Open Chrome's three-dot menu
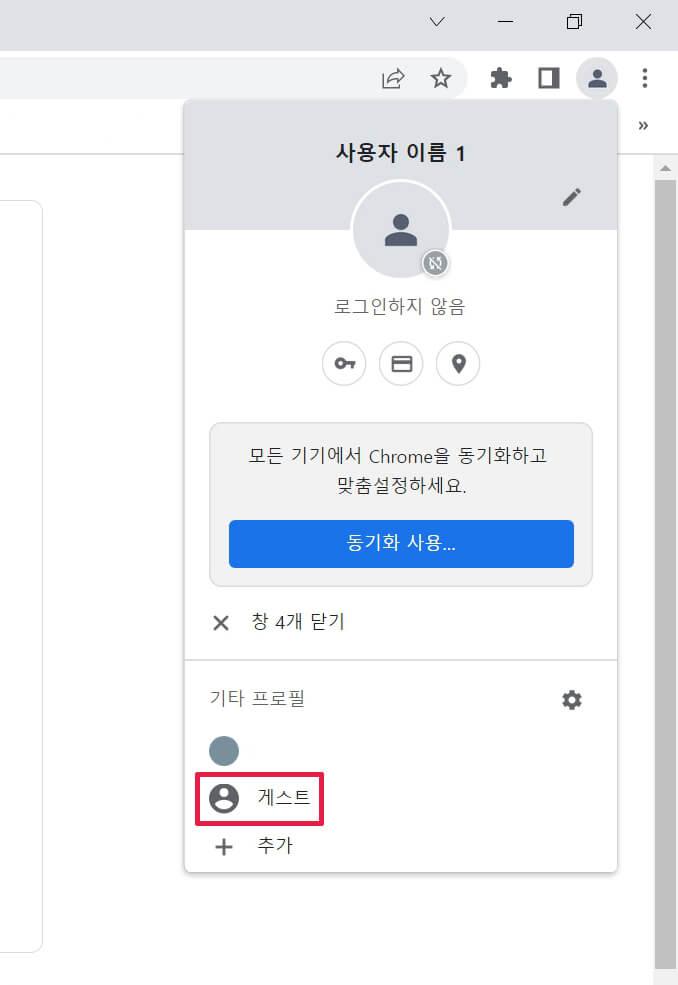Viewport: 678px width, 985px height. point(643,78)
